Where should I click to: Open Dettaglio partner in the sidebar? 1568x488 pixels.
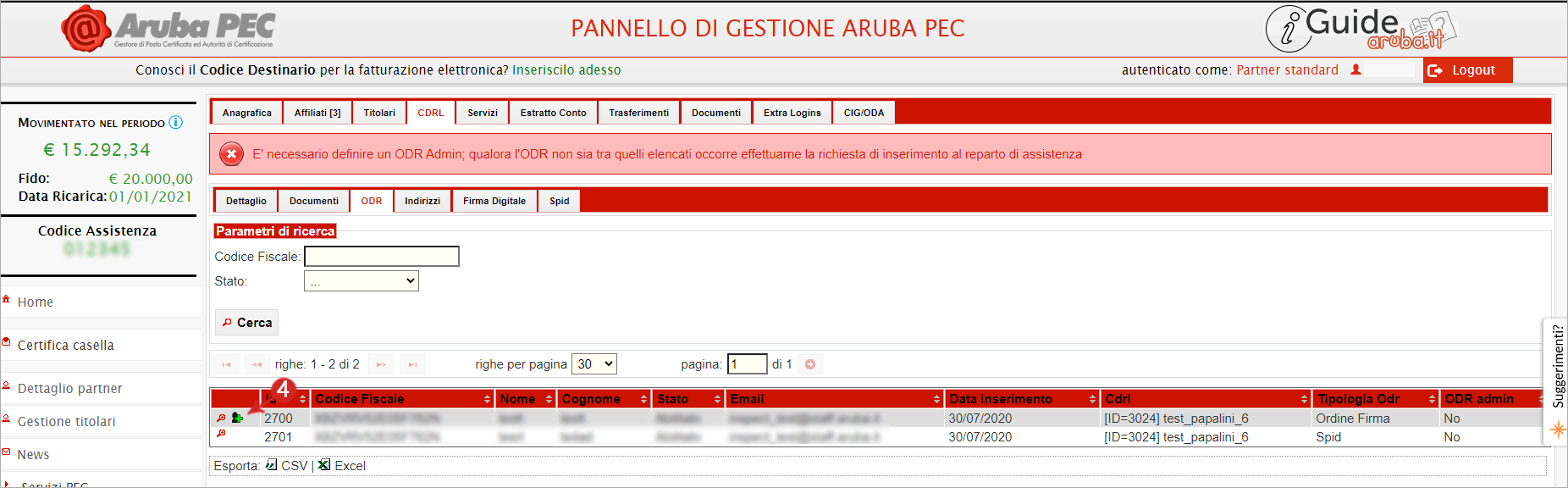[70, 389]
